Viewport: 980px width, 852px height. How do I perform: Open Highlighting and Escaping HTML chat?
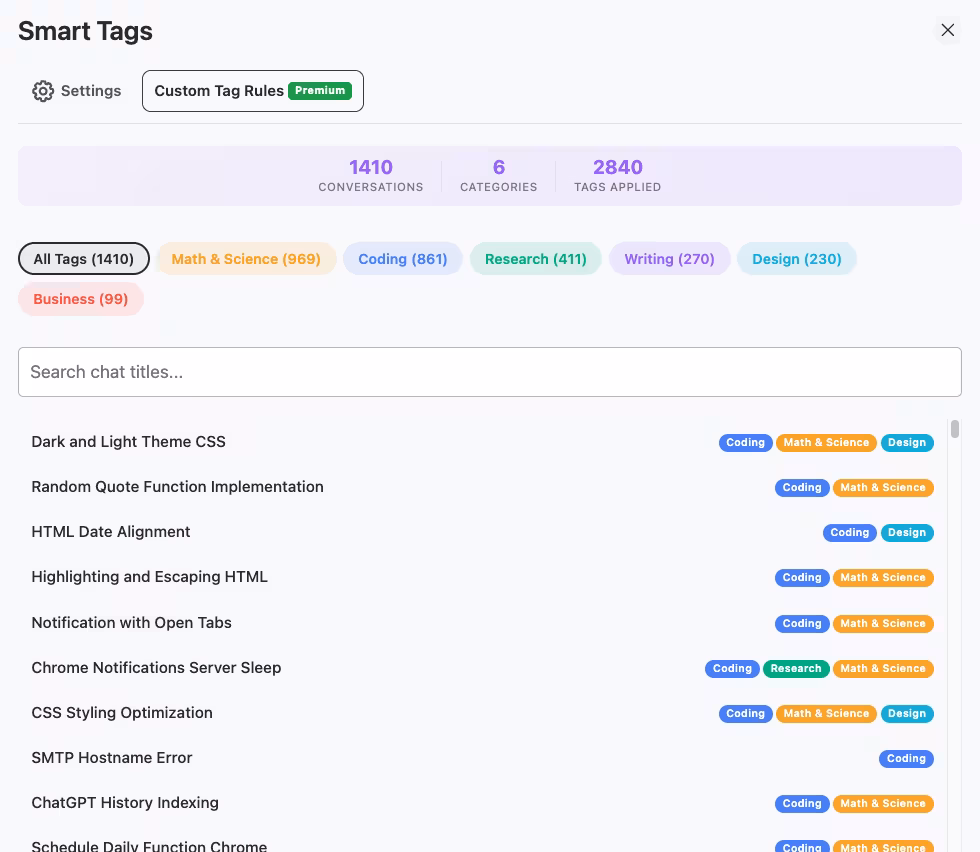[149, 577]
